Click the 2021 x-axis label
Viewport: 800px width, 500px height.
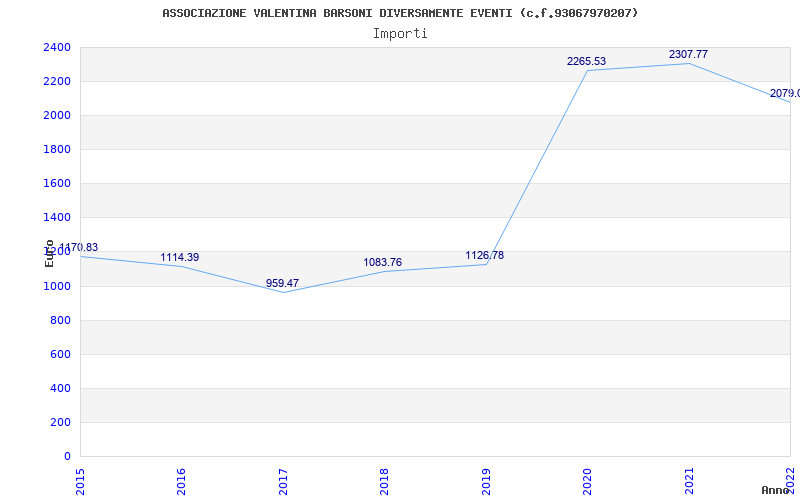tap(689, 482)
